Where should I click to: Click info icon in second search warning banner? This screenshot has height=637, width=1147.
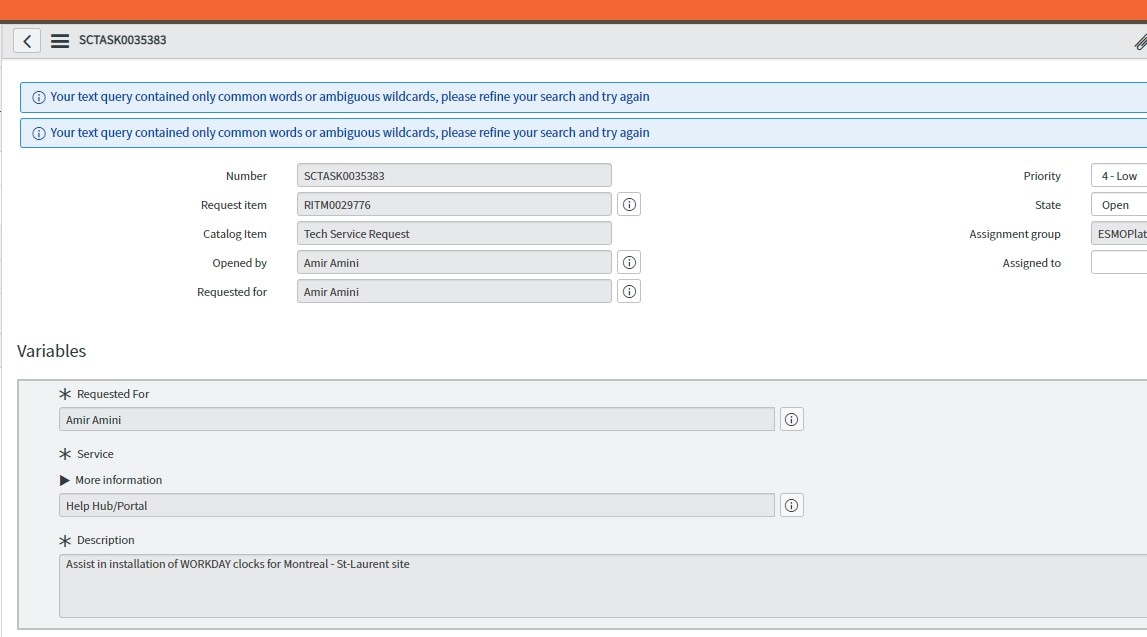coord(37,132)
